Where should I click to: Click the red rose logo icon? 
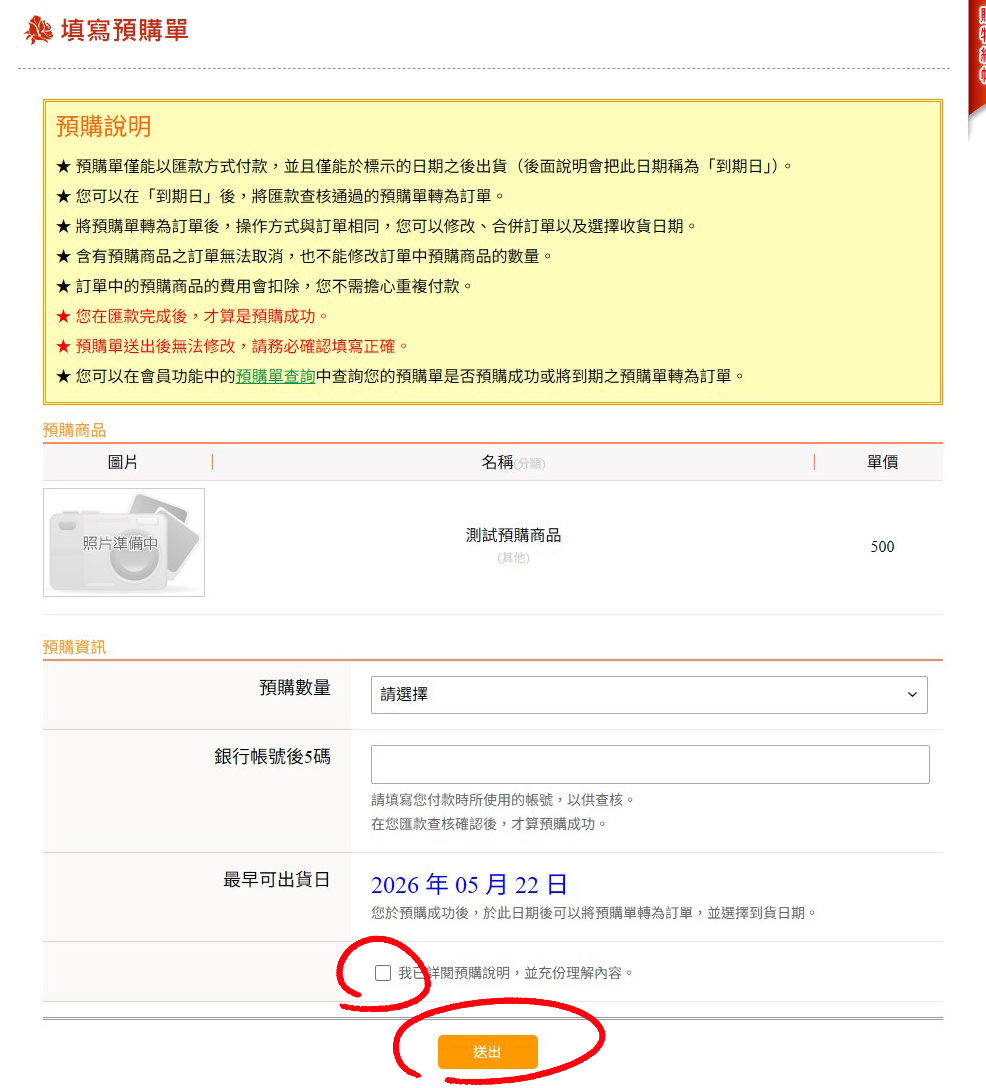coord(38,31)
